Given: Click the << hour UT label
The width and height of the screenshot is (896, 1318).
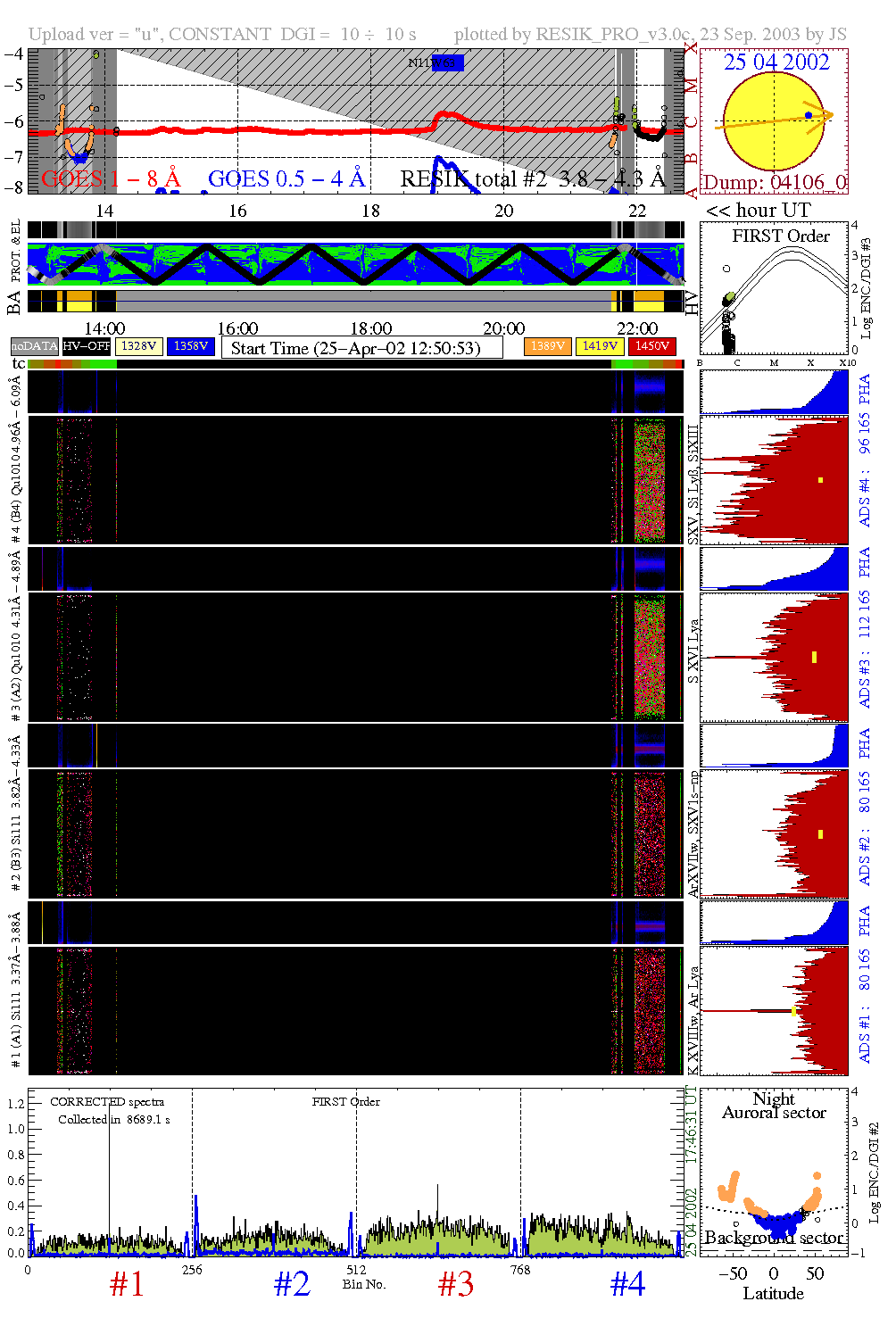Looking at the screenshot, I should pos(759,211).
